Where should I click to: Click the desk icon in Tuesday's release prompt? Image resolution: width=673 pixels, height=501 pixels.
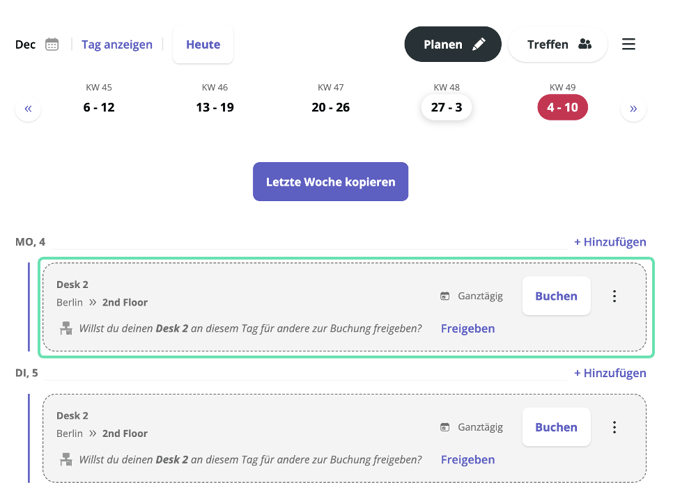tap(66, 459)
